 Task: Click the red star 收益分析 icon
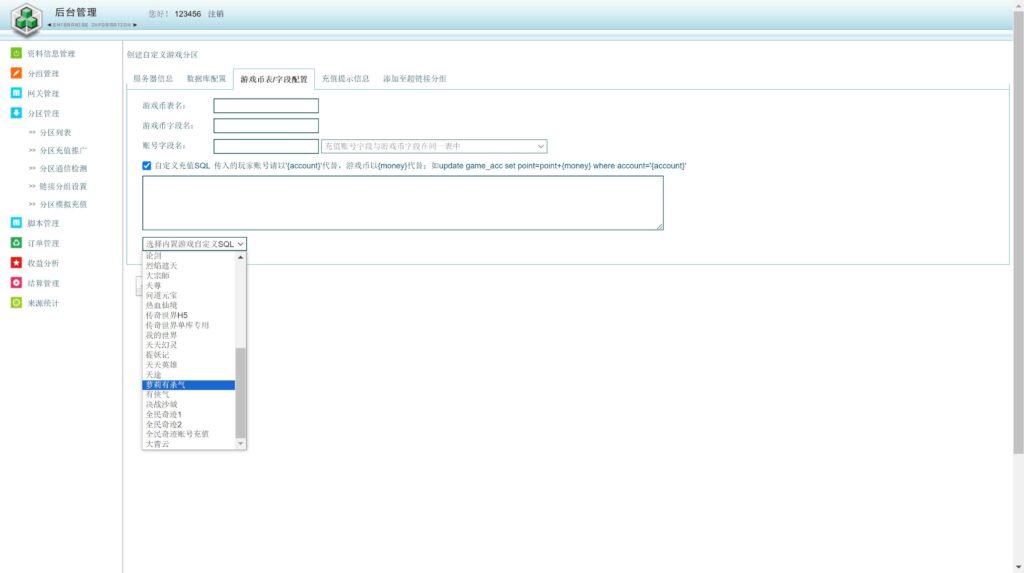(16, 263)
